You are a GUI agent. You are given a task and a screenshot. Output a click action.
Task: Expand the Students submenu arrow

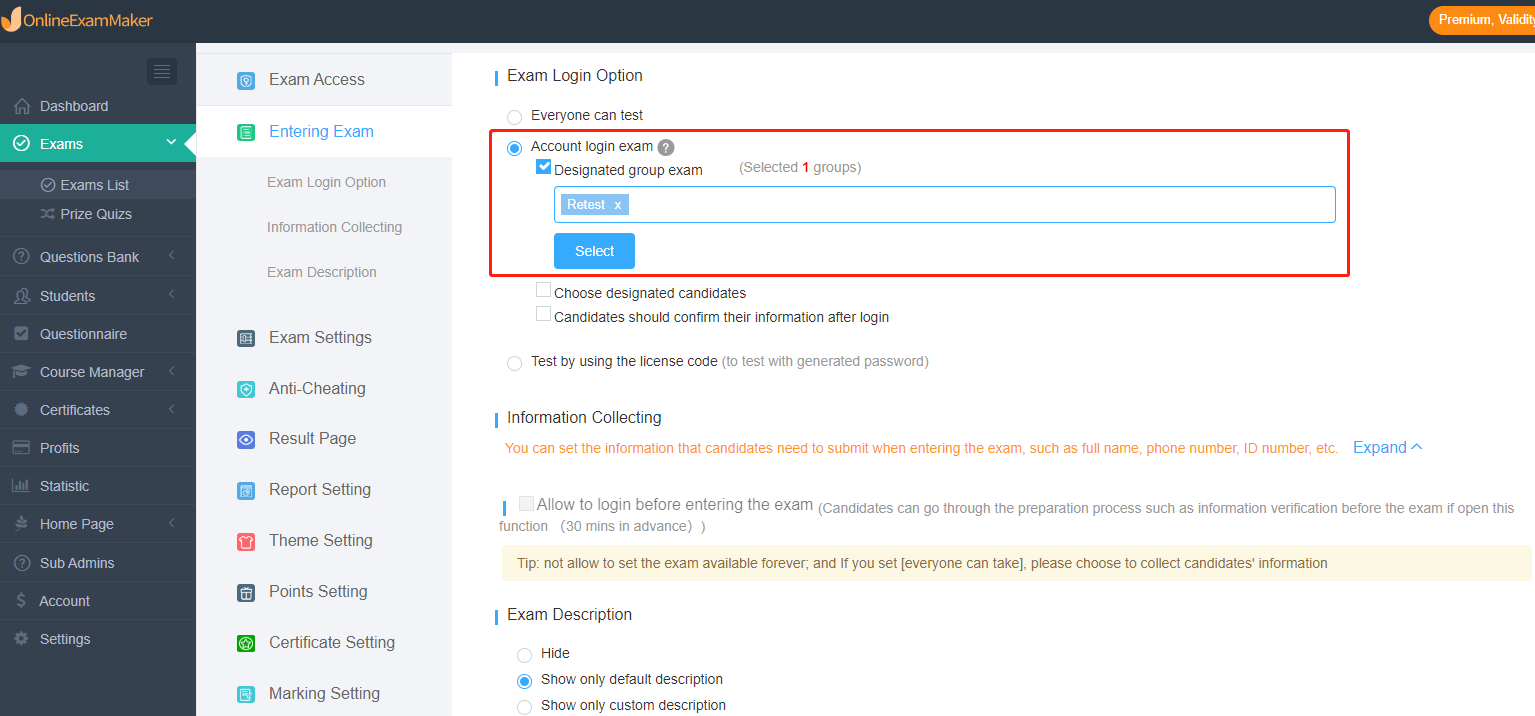coord(172,295)
